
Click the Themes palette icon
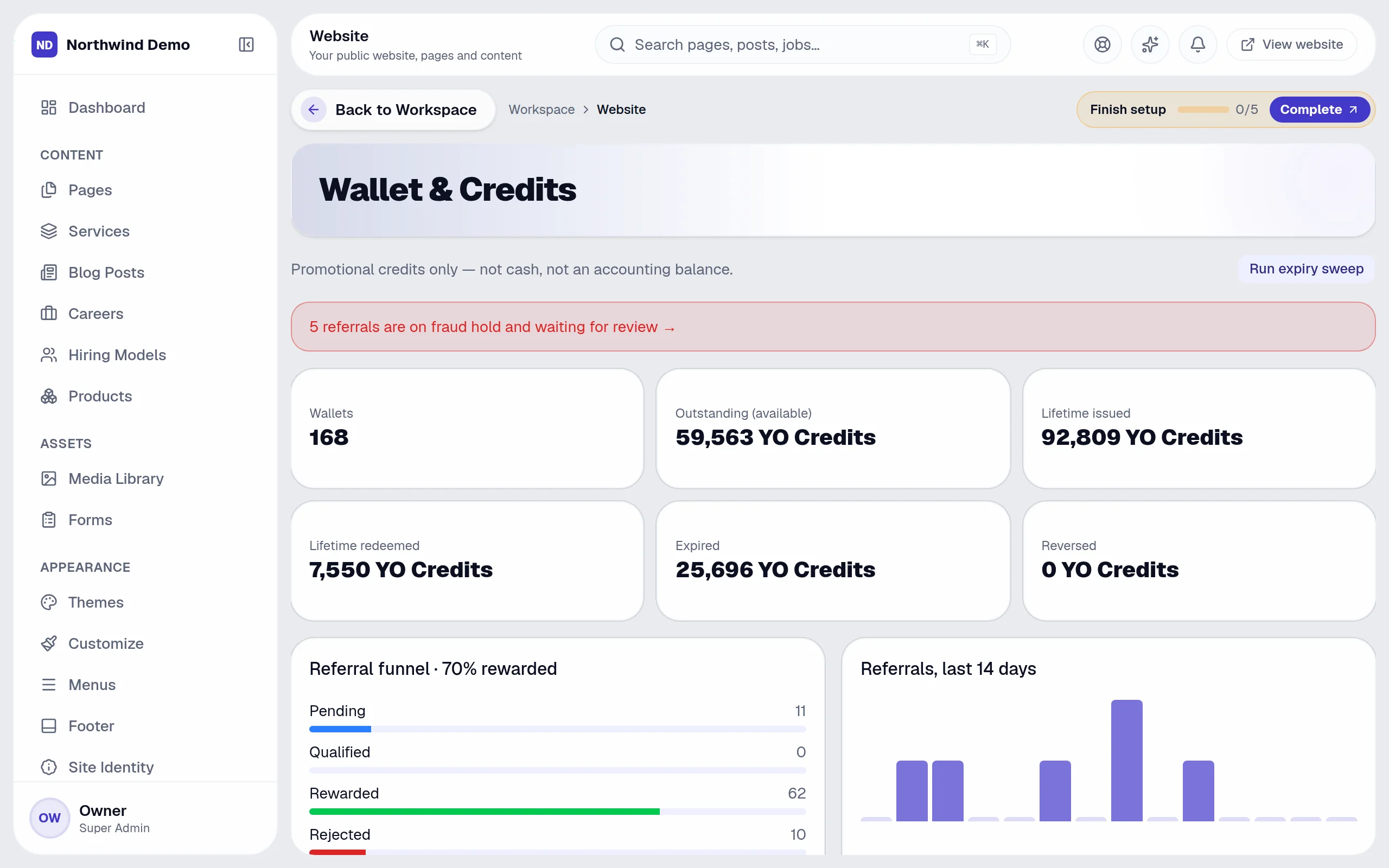pos(49,602)
